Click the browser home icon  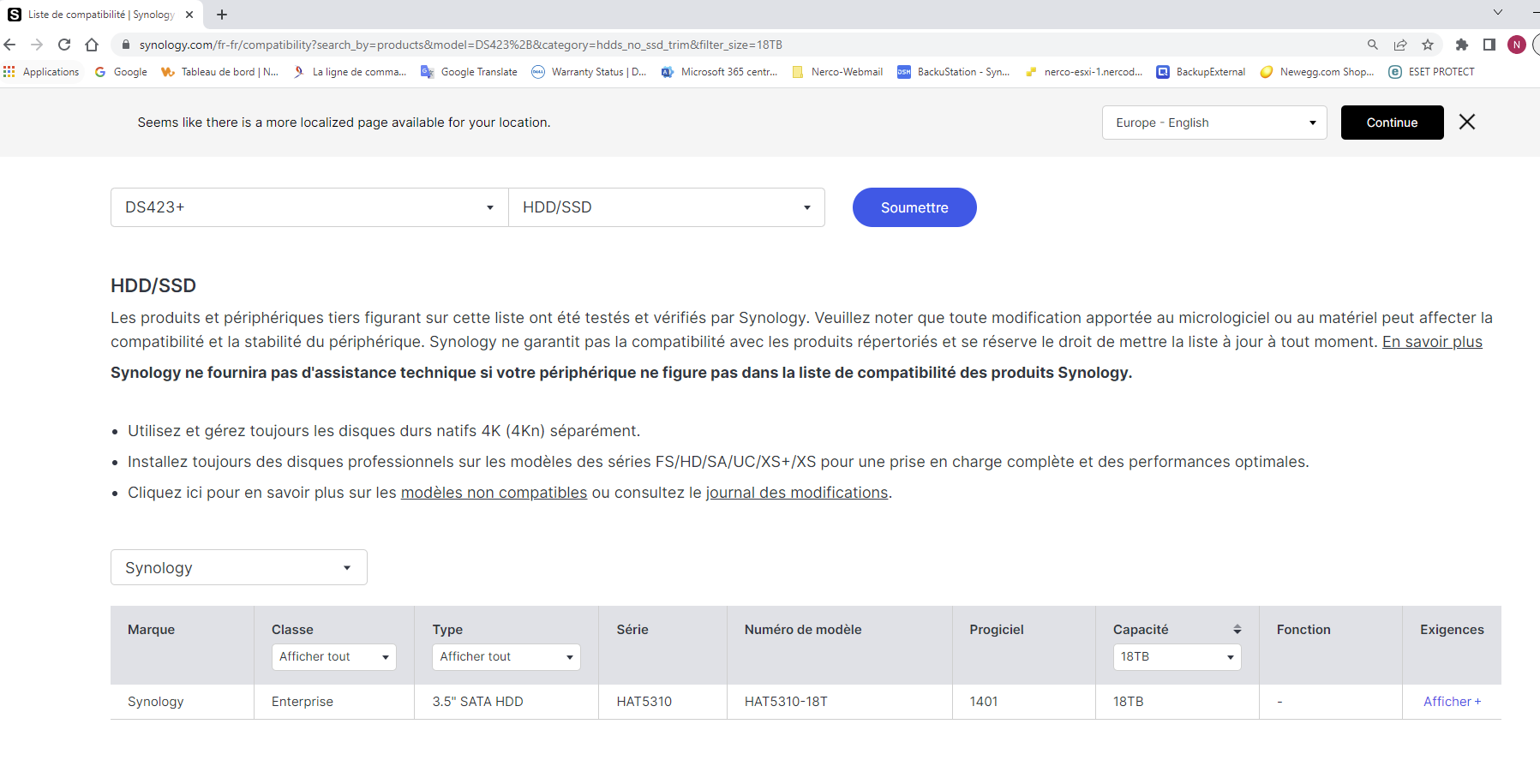pyautogui.click(x=92, y=45)
